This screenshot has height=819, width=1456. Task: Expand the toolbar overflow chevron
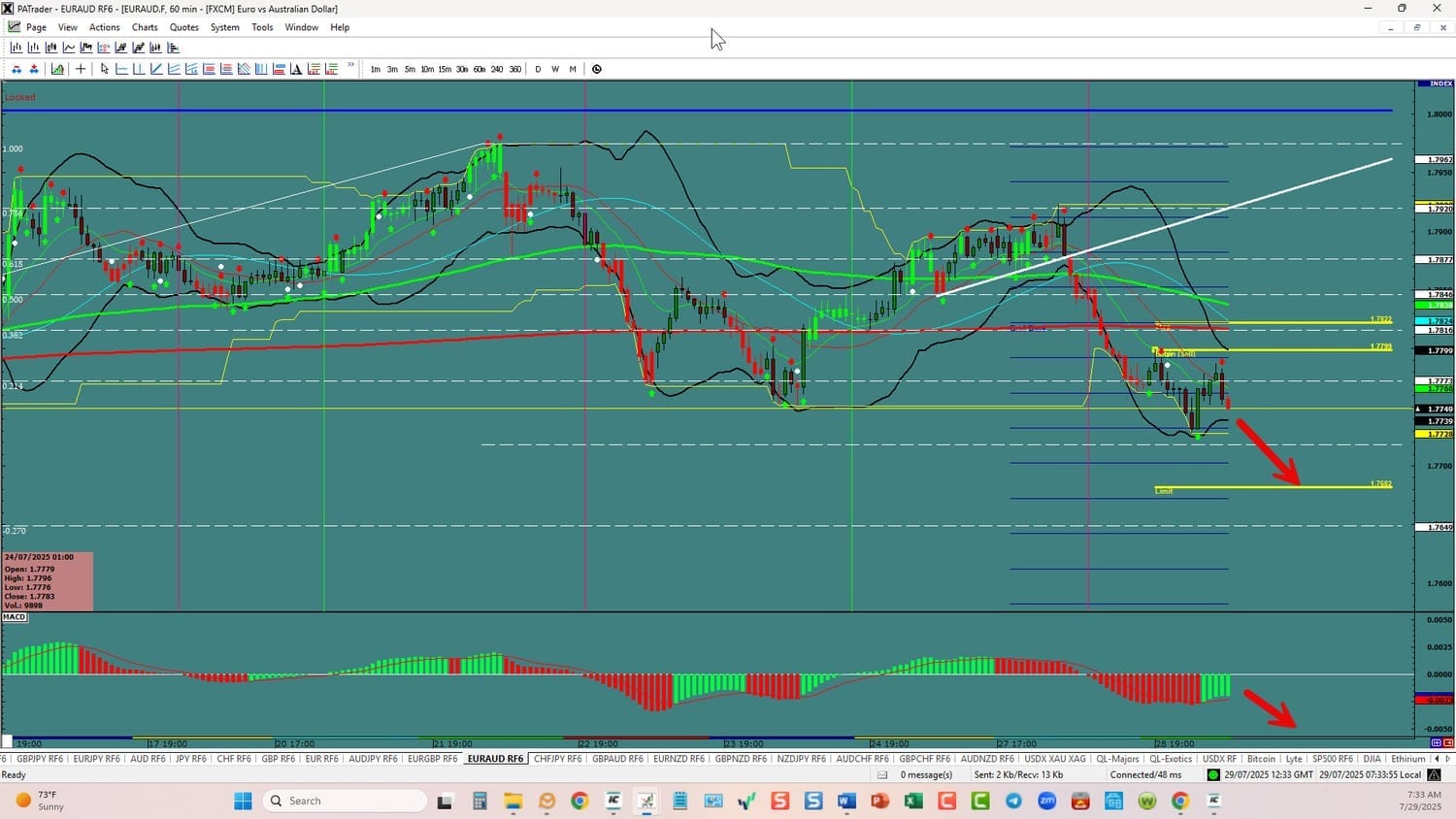(350, 66)
